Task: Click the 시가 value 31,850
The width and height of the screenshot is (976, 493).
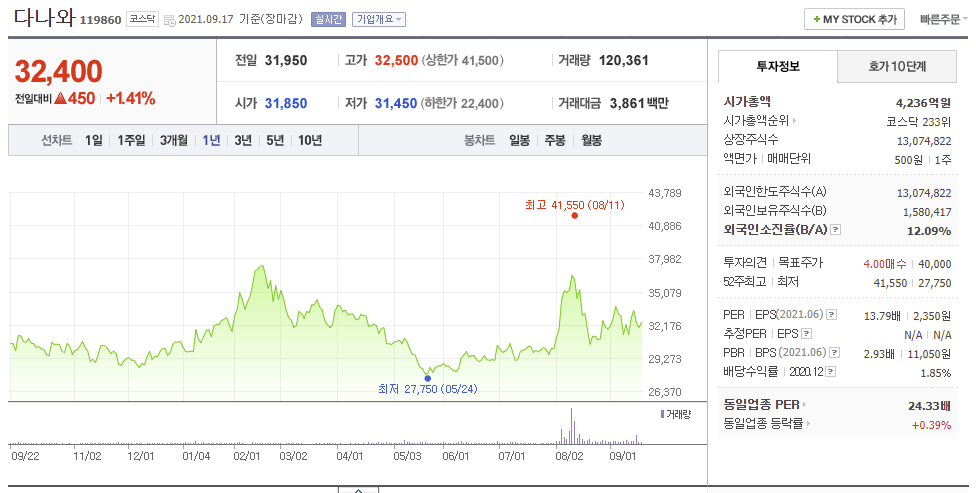Action: (286, 103)
